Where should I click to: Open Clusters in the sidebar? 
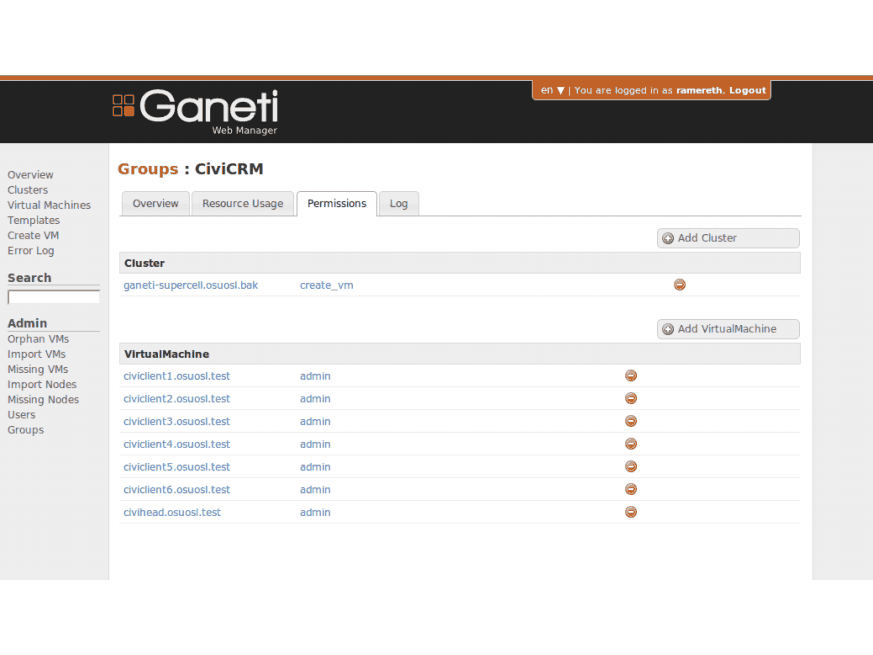[28, 190]
